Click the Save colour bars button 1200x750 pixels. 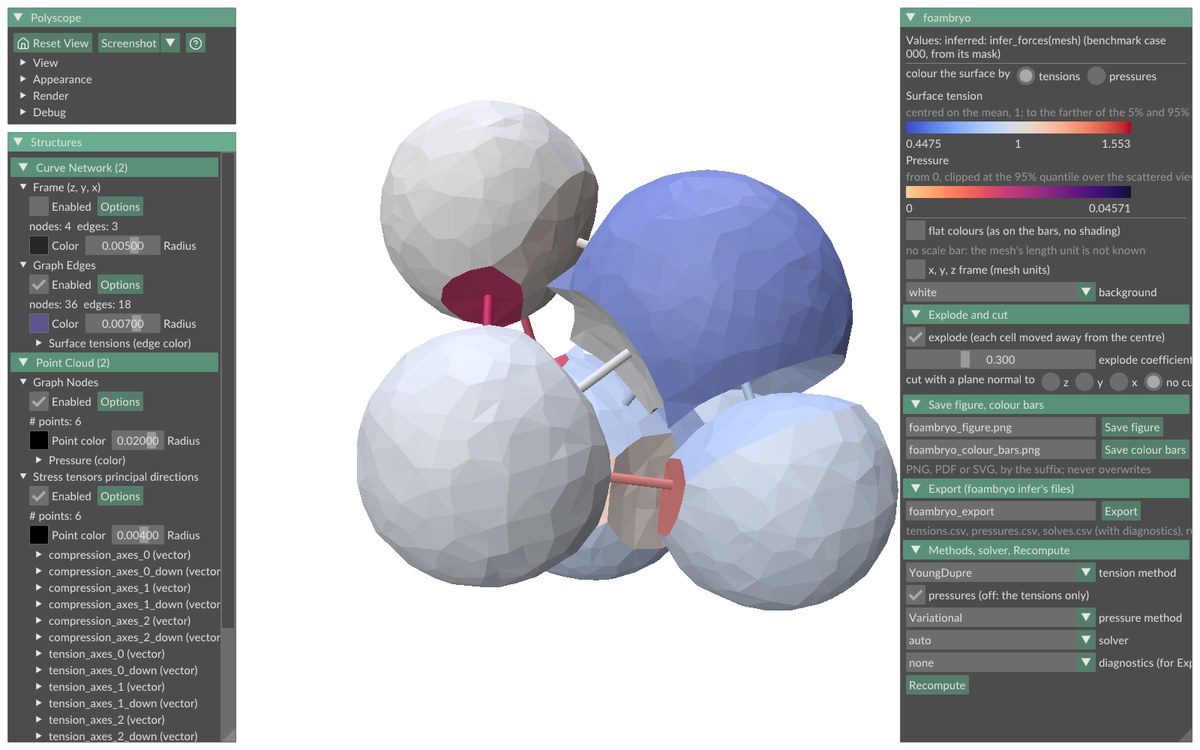(x=1145, y=450)
